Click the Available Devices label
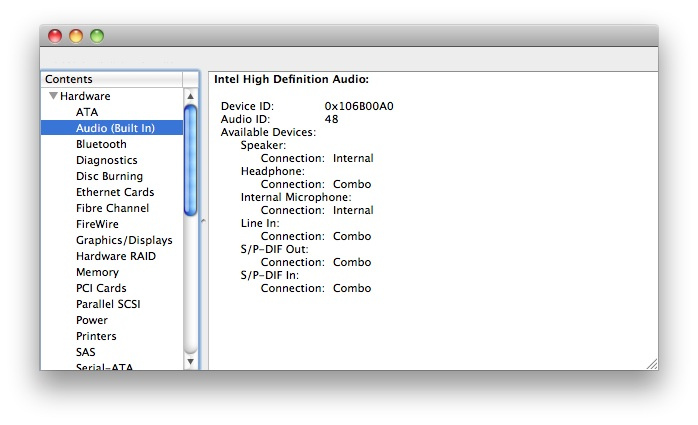 268,132
